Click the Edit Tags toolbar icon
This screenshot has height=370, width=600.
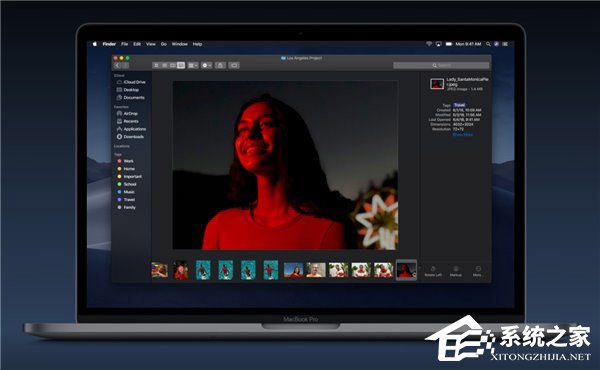point(234,65)
